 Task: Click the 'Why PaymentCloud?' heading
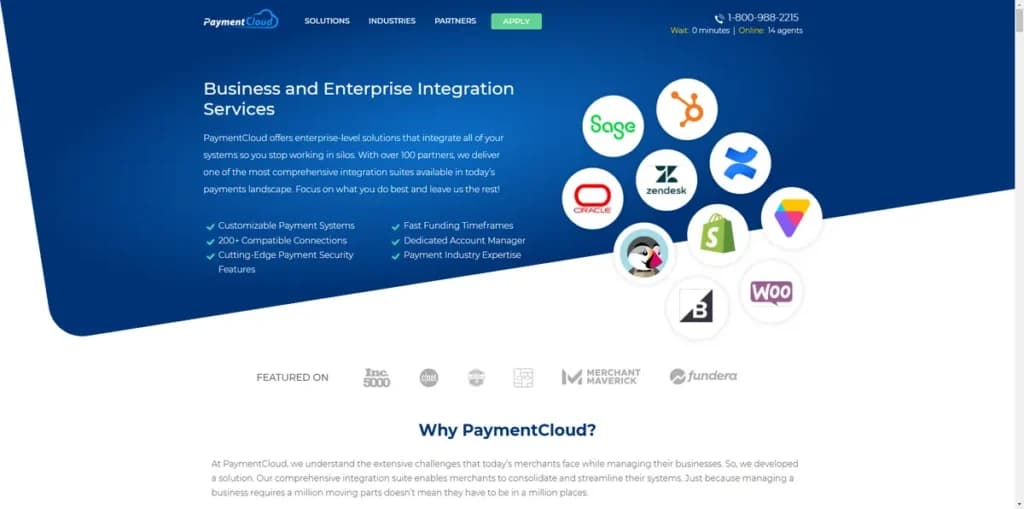pyautogui.click(x=507, y=430)
